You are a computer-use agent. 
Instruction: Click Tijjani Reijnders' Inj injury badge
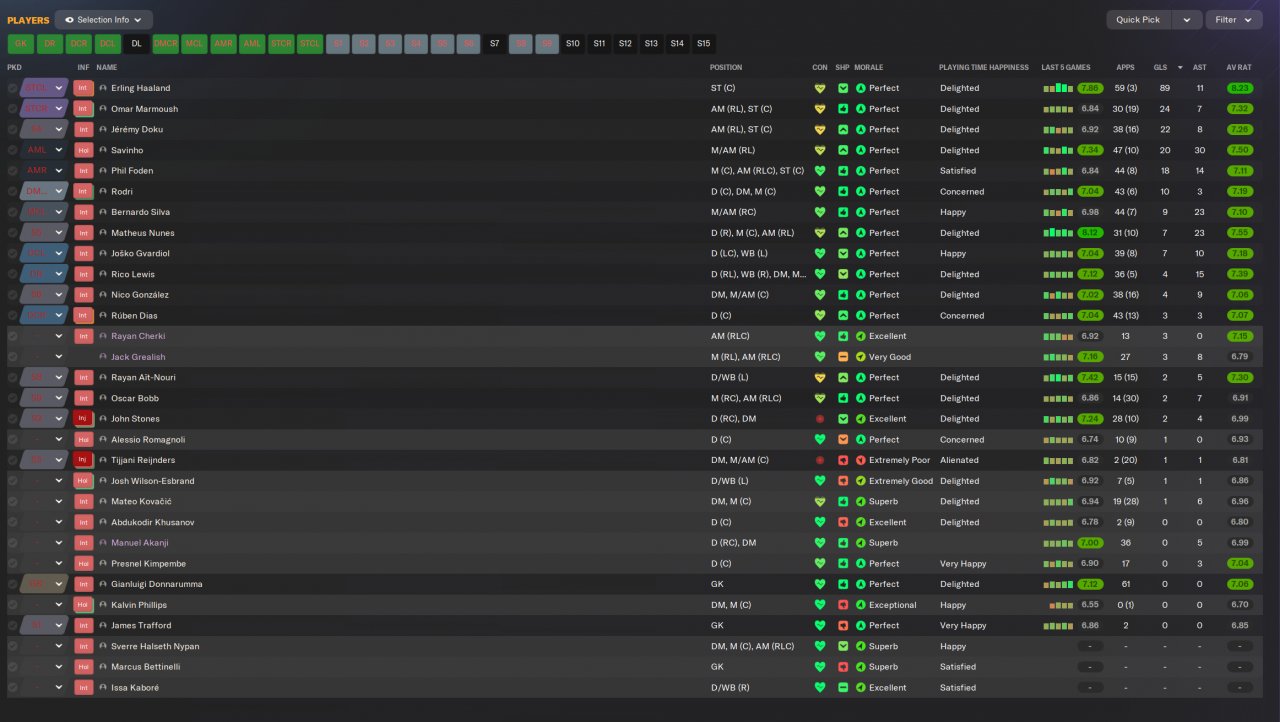(84, 460)
